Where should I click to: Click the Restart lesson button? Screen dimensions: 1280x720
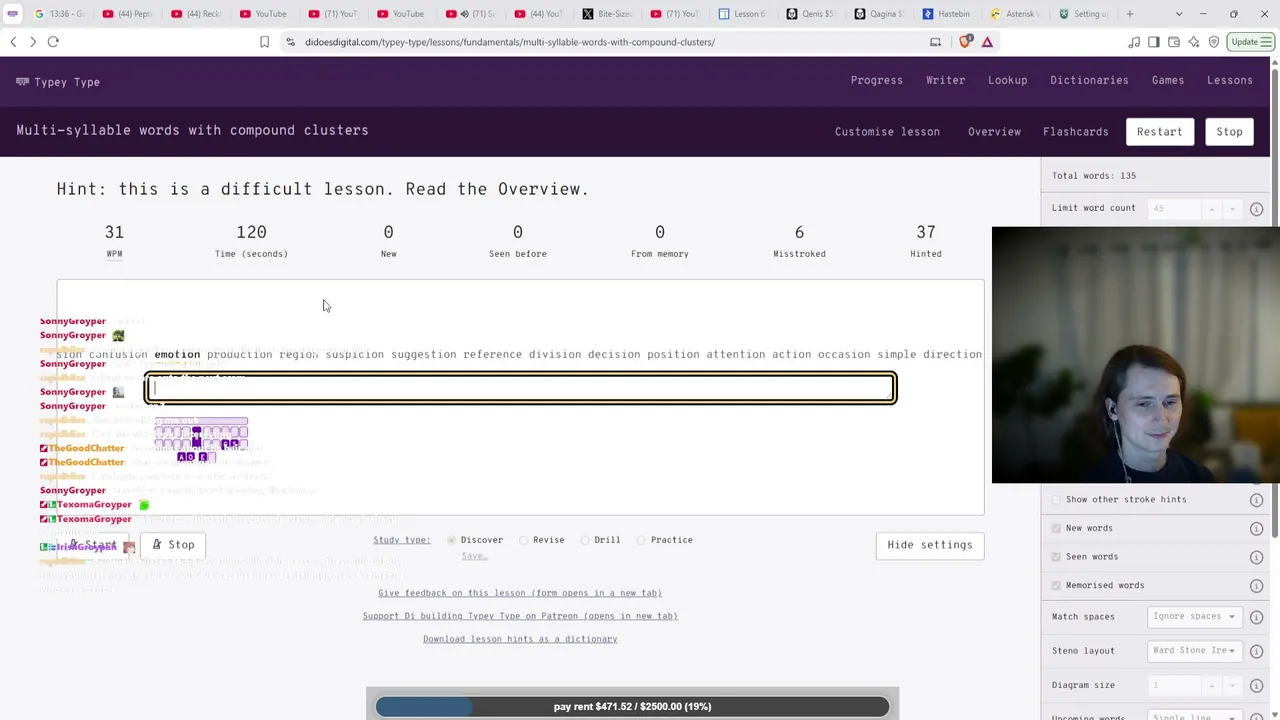pyautogui.click(x=1159, y=132)
